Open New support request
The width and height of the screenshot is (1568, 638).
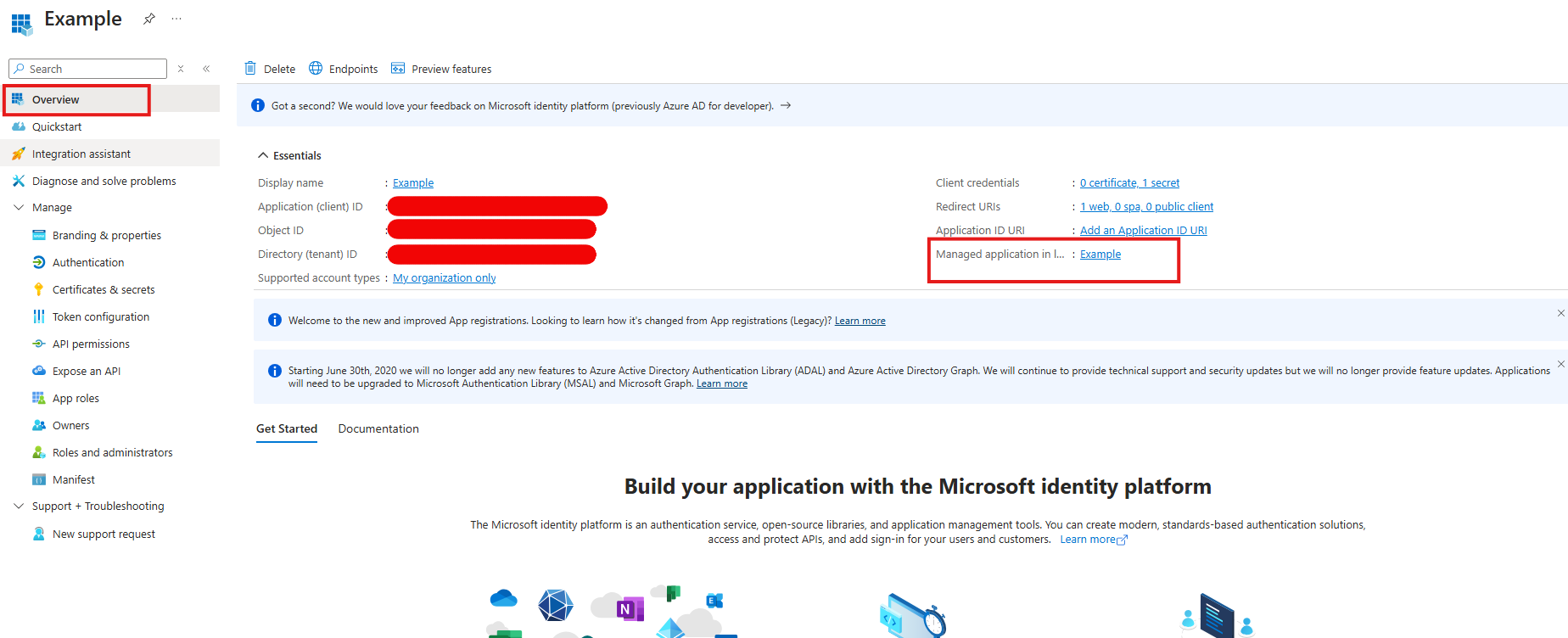[x=104, y=534]
